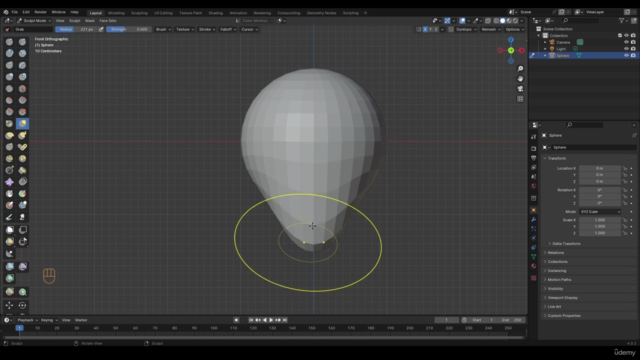This screenshot has height=360, width=640.
Task: Open the Mask header menu
Action: pos(90,20)
